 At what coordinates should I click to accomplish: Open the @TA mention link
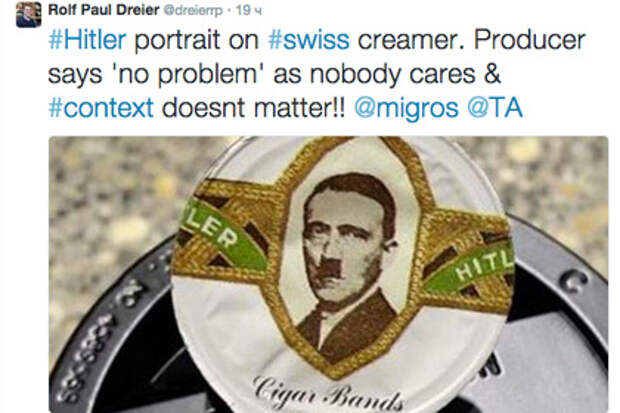[495, 108]
